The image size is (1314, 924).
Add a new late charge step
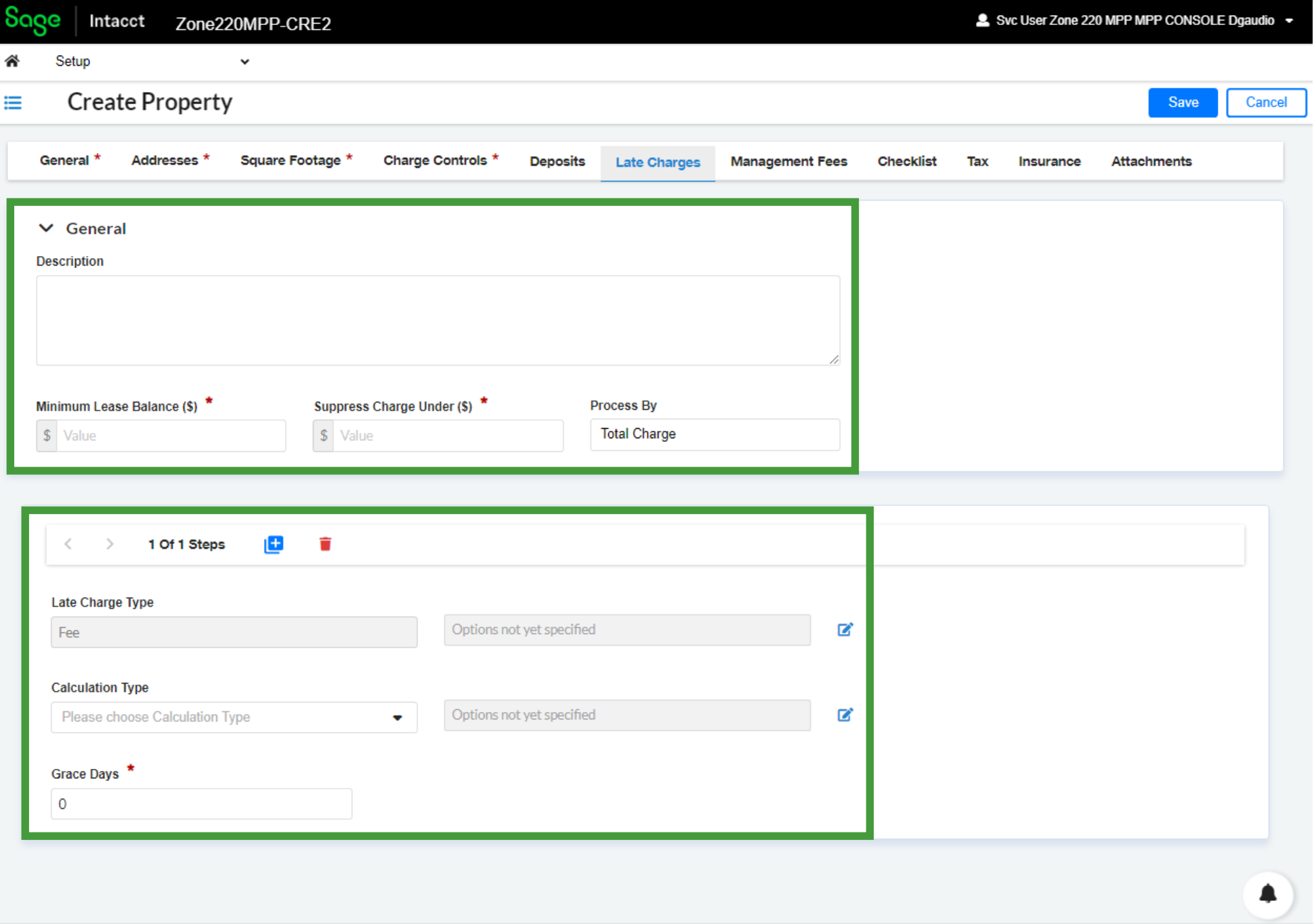point(274,544)
